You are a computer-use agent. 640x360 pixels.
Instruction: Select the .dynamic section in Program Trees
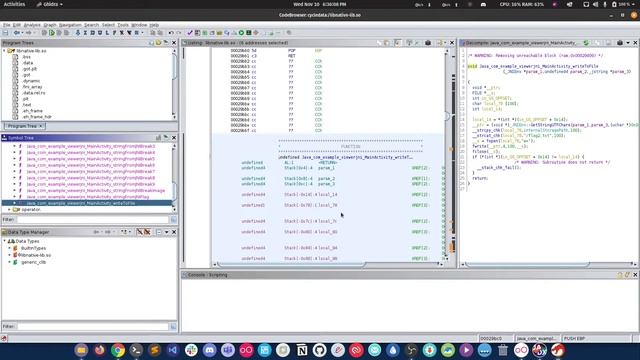[31, 81]
